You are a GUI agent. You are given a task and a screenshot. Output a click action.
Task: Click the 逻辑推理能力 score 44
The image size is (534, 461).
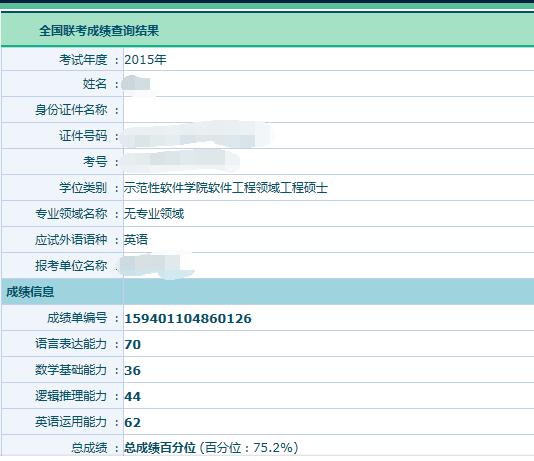point(132,396)
